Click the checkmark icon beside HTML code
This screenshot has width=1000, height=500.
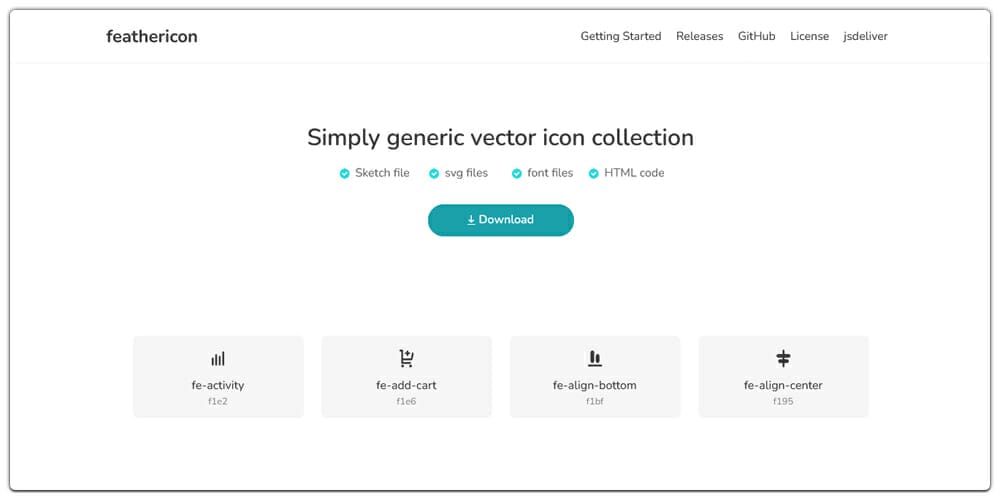coord(593,174)
